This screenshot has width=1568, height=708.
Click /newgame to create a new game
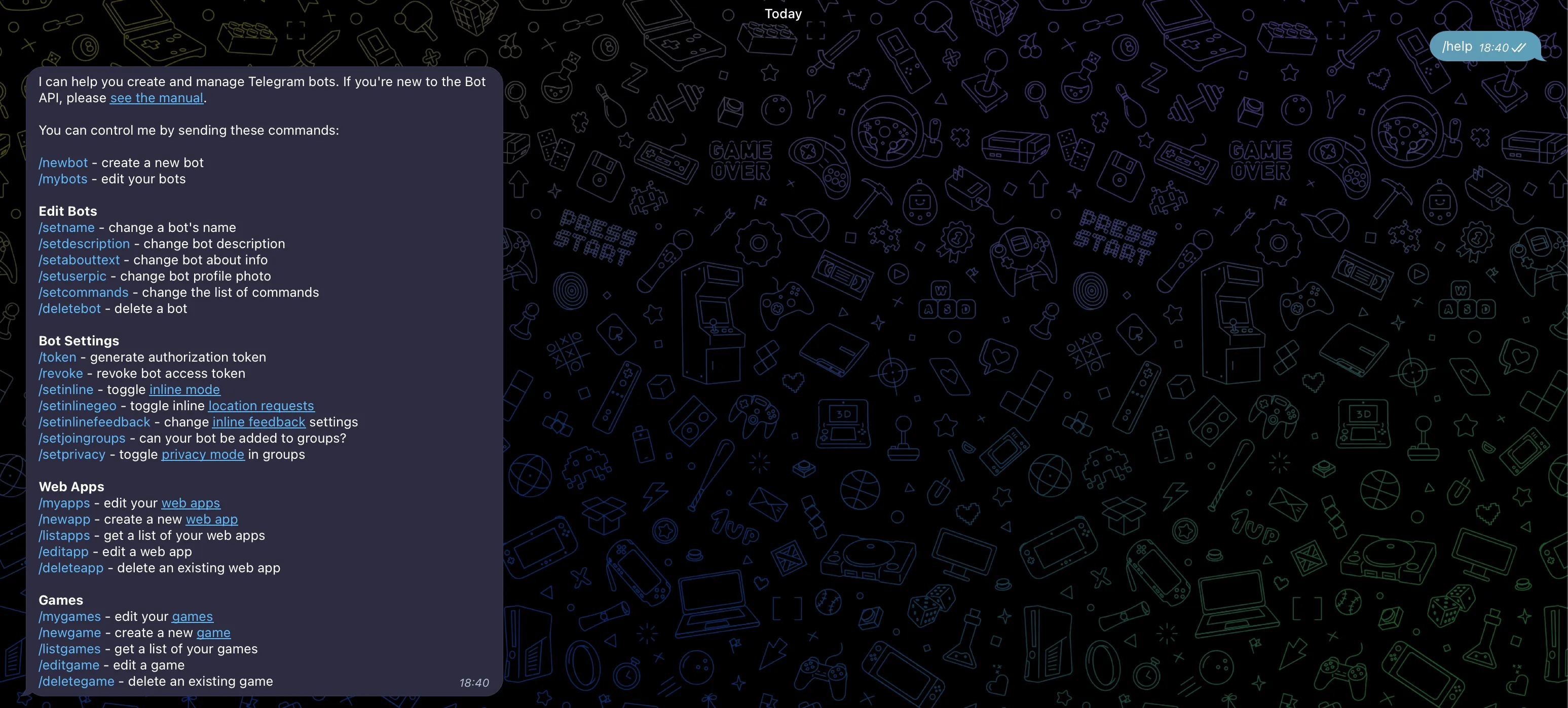pos(69,633)
